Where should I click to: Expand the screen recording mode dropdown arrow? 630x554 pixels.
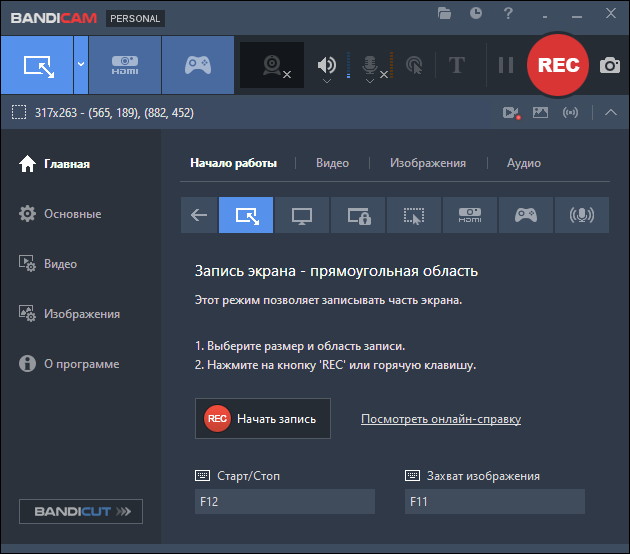[x=80, y=65]
